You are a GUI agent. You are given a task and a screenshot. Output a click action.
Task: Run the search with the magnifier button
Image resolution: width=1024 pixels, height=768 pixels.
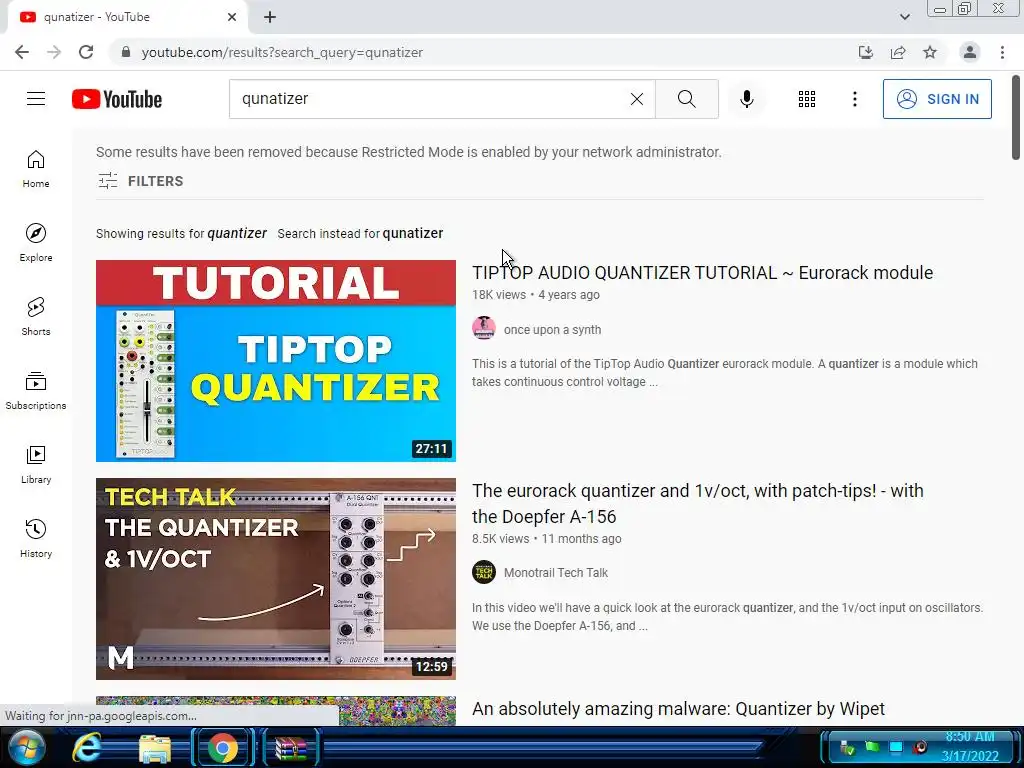point(686,99)
